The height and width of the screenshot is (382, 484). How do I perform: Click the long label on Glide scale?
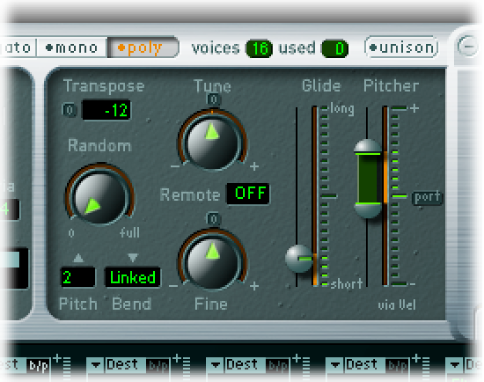tap(342, 109)
